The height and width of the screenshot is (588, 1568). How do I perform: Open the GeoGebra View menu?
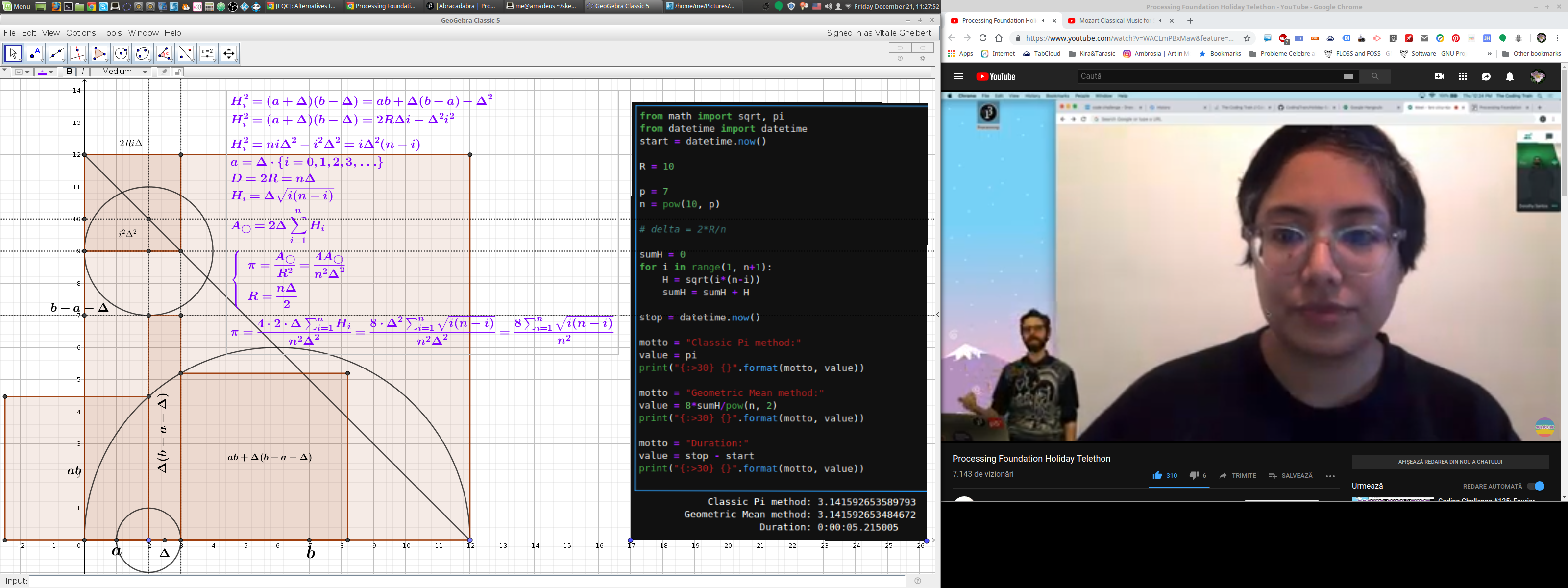coord(51,33)
